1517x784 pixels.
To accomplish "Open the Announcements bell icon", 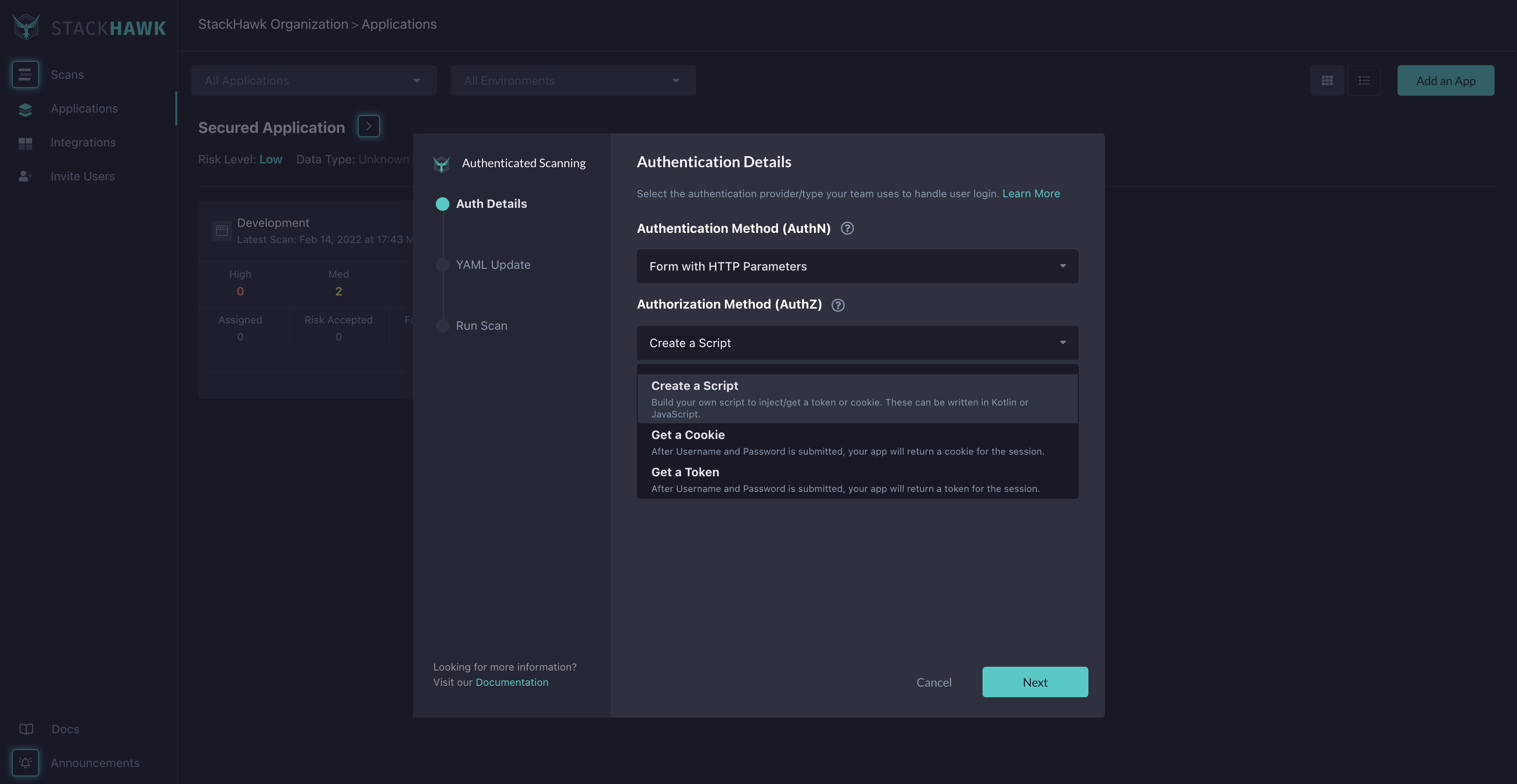I will click(25, 763).
